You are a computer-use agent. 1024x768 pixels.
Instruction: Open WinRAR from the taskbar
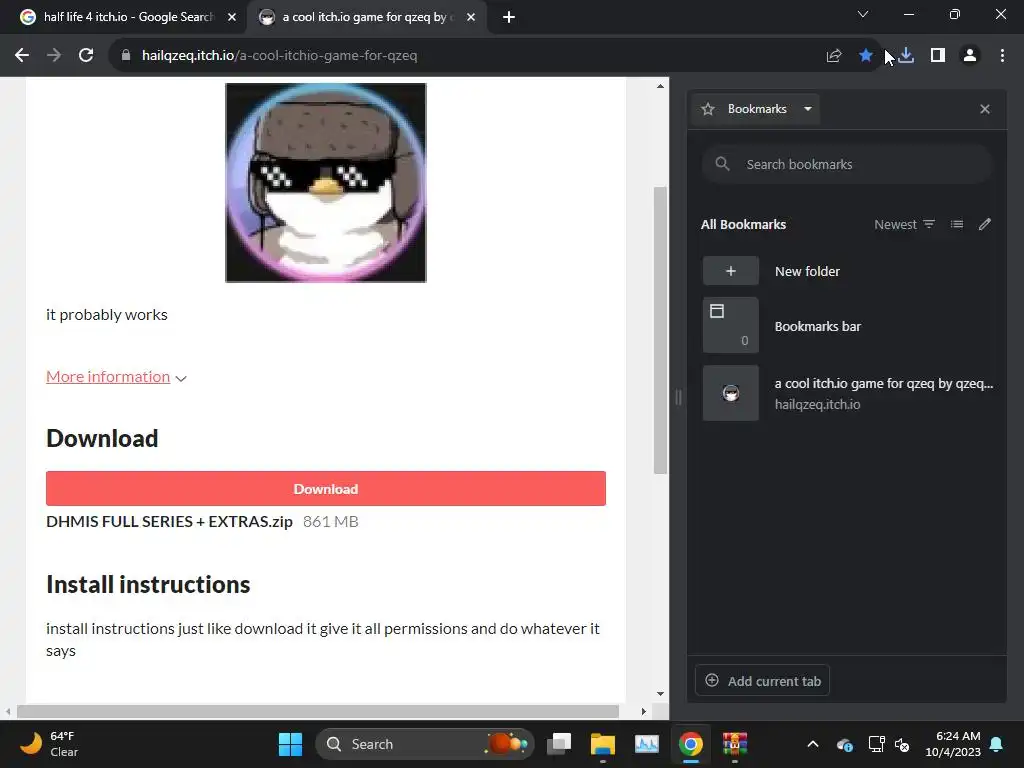(735, 744)
